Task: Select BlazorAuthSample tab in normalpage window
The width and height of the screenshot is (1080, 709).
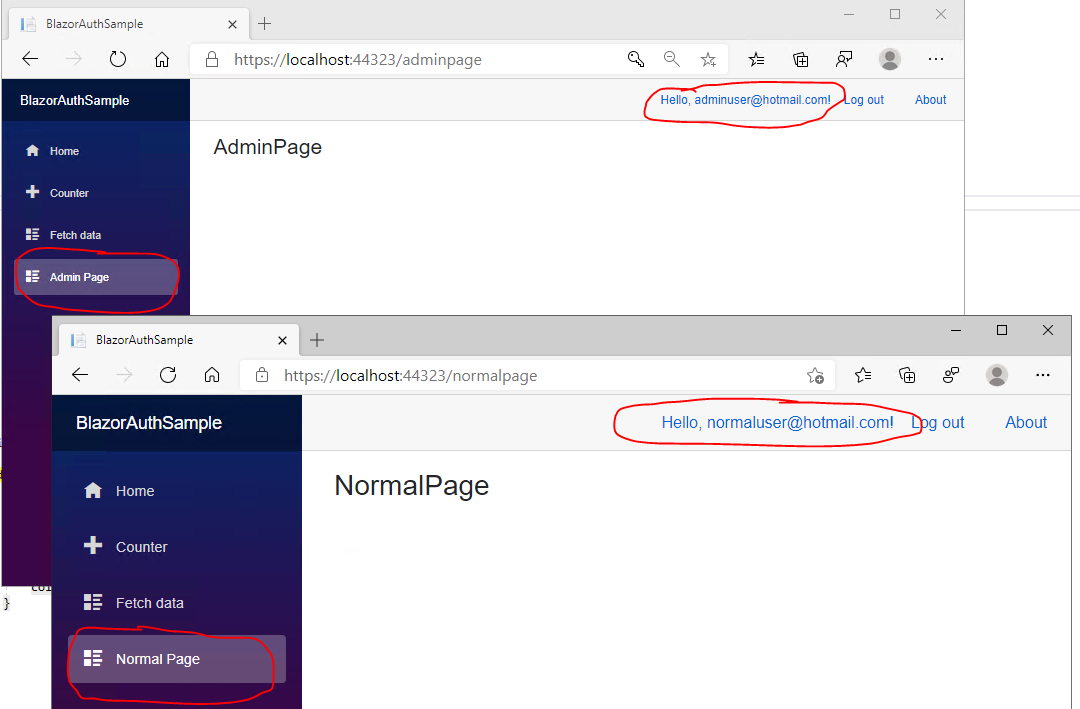Action: 179,340
